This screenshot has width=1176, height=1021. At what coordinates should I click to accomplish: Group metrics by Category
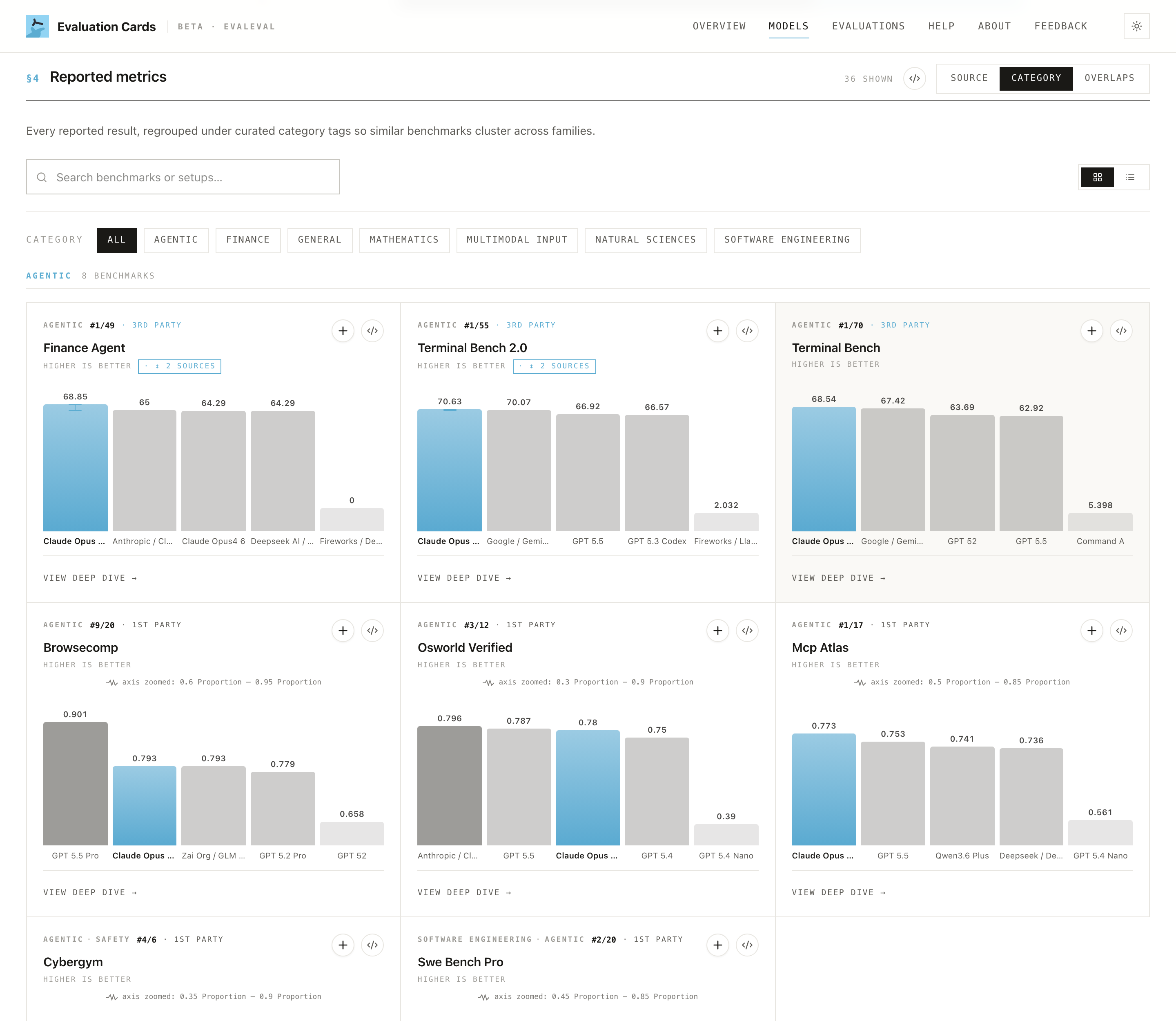click(x=1036, y=78)
